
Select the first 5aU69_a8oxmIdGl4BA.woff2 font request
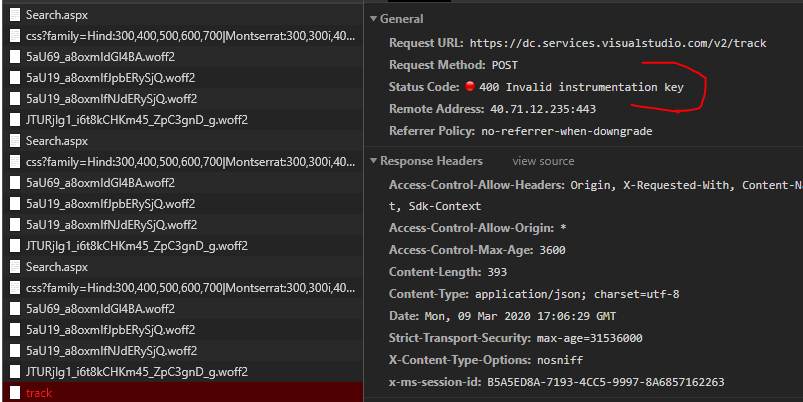pyautogui.click(x=183, y=57)
